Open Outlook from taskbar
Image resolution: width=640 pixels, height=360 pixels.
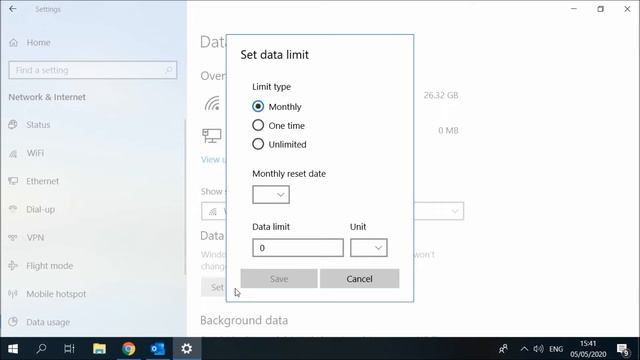tap(158, 349)
